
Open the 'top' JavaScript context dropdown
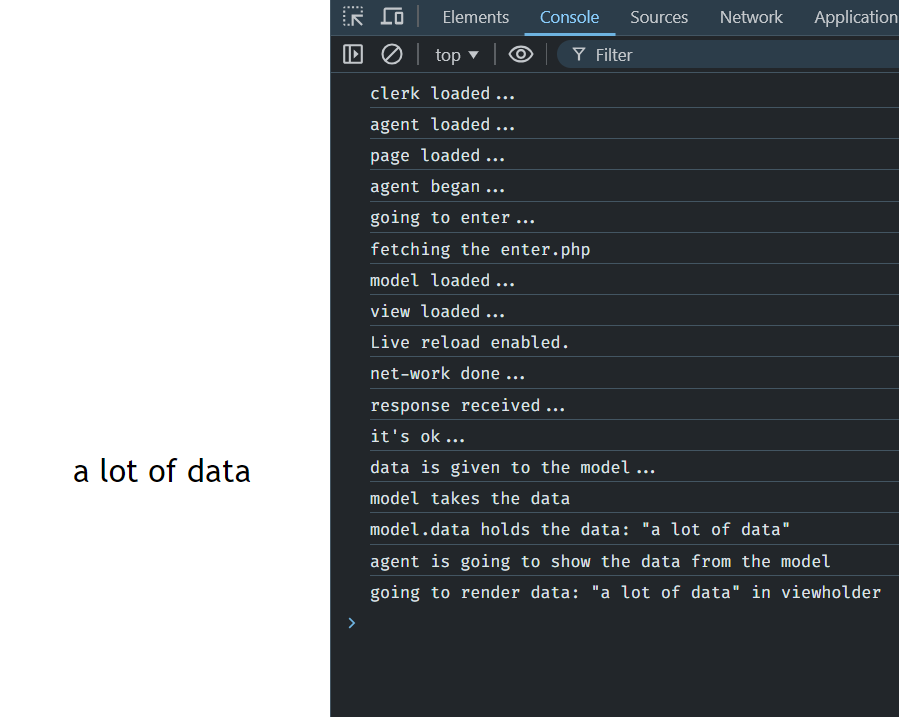click(456, 55)
